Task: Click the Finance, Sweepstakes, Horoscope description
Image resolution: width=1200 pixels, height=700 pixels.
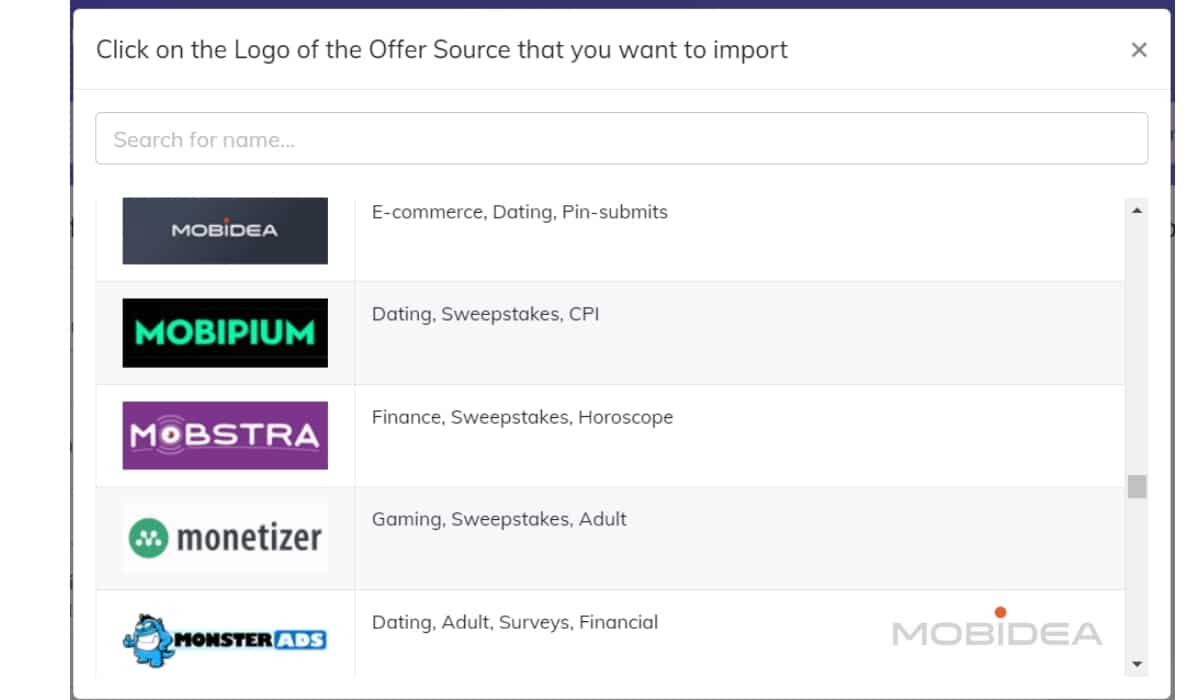Action: pyautogui.click(x=522, y=417)
